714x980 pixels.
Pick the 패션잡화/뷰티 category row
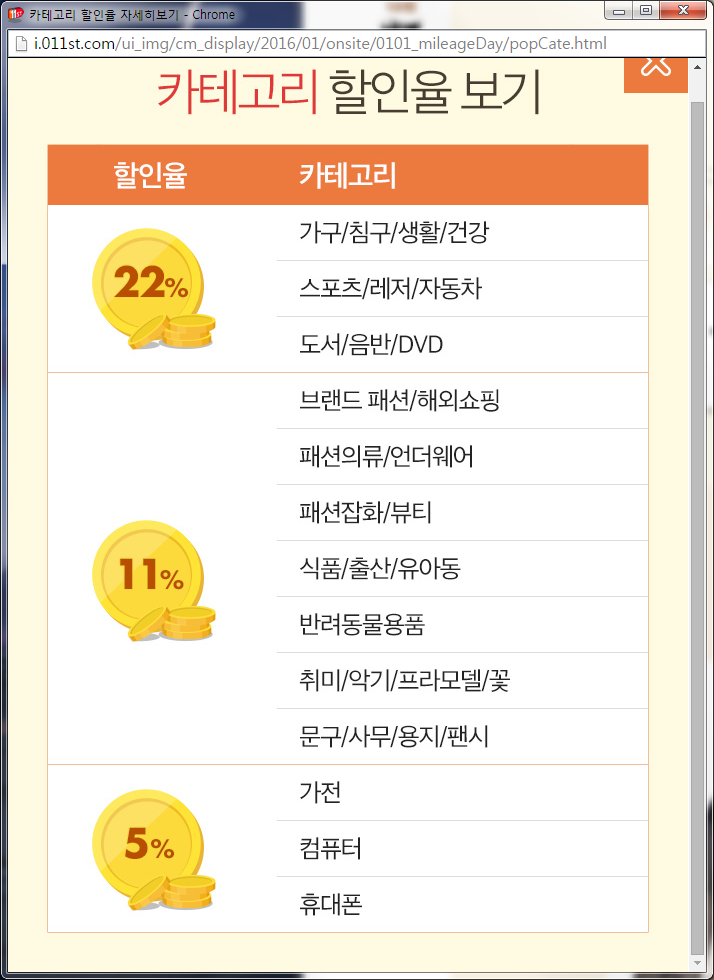[365, 513]
